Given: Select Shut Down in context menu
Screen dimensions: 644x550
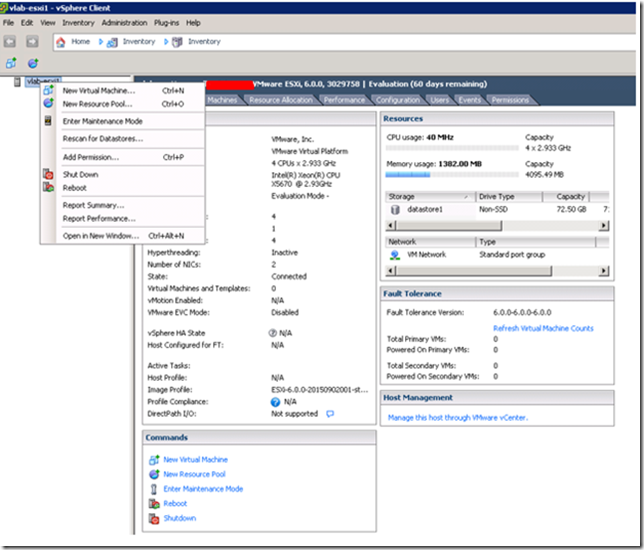Looking at the screenshot, I should 123,175.
